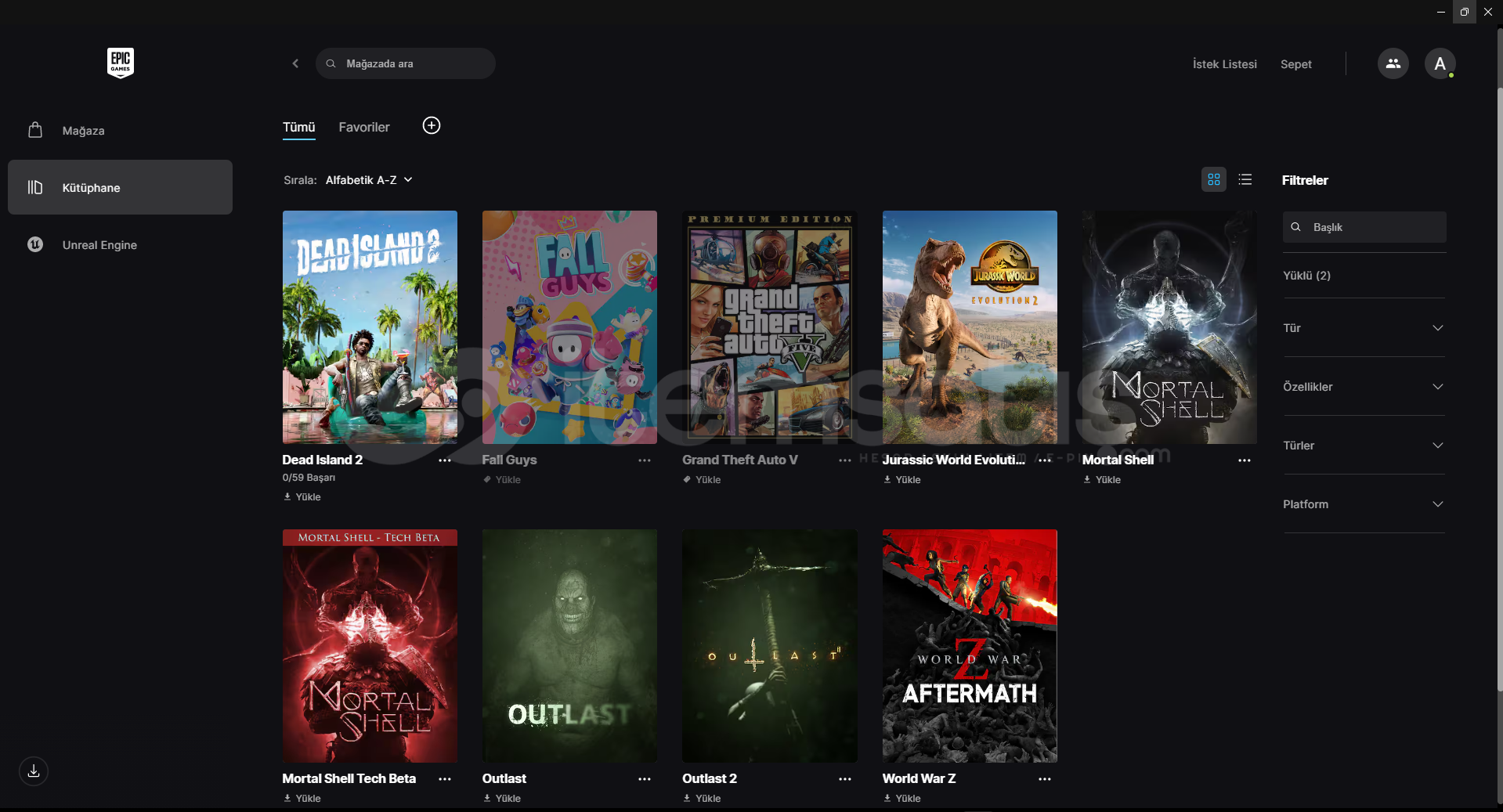Click Yükle under Fall Guys
The width and height of the screenshot is (1503, 812).
tap(502, 480)
